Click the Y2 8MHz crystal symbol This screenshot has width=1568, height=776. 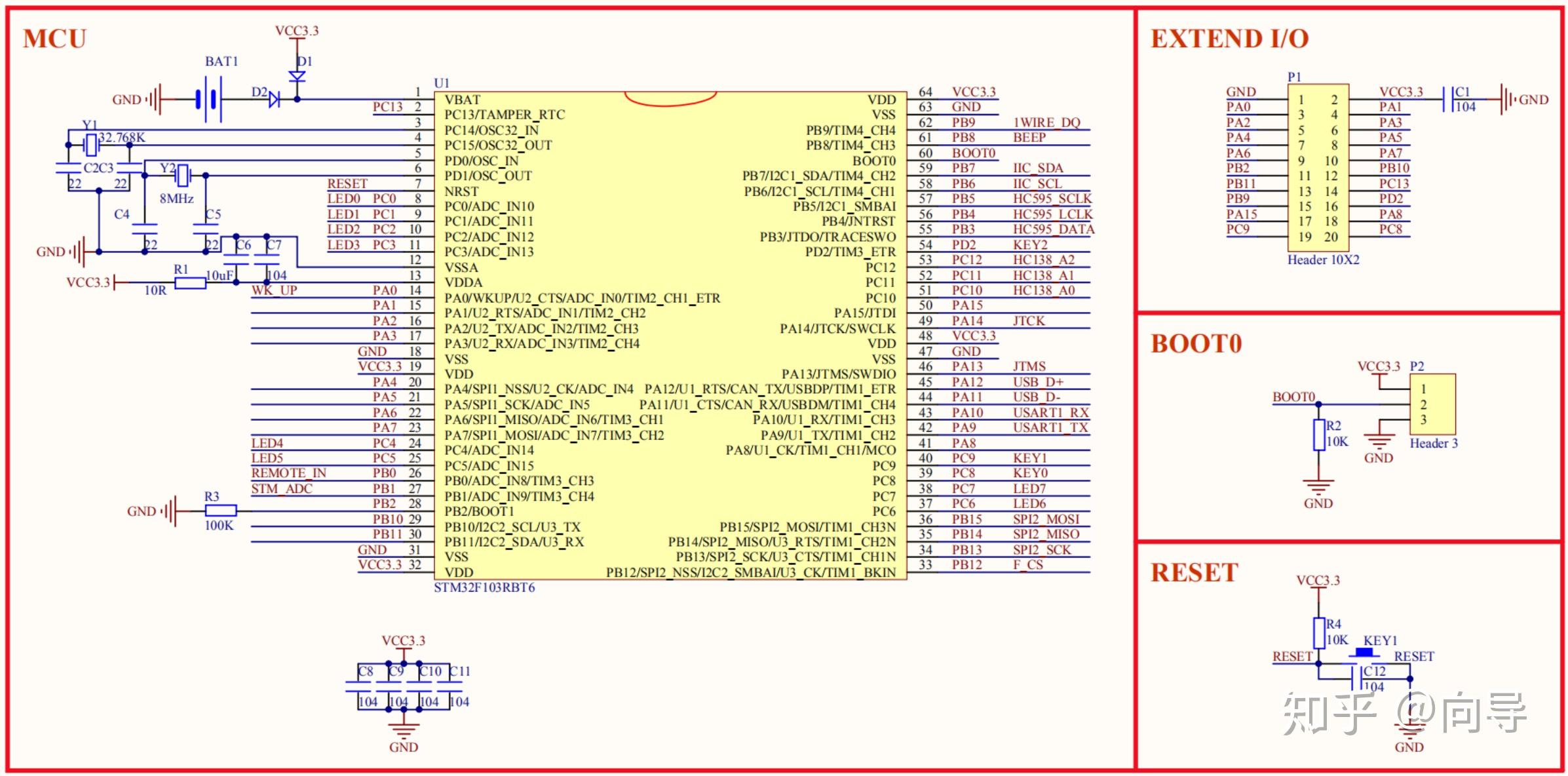[182, 175]
